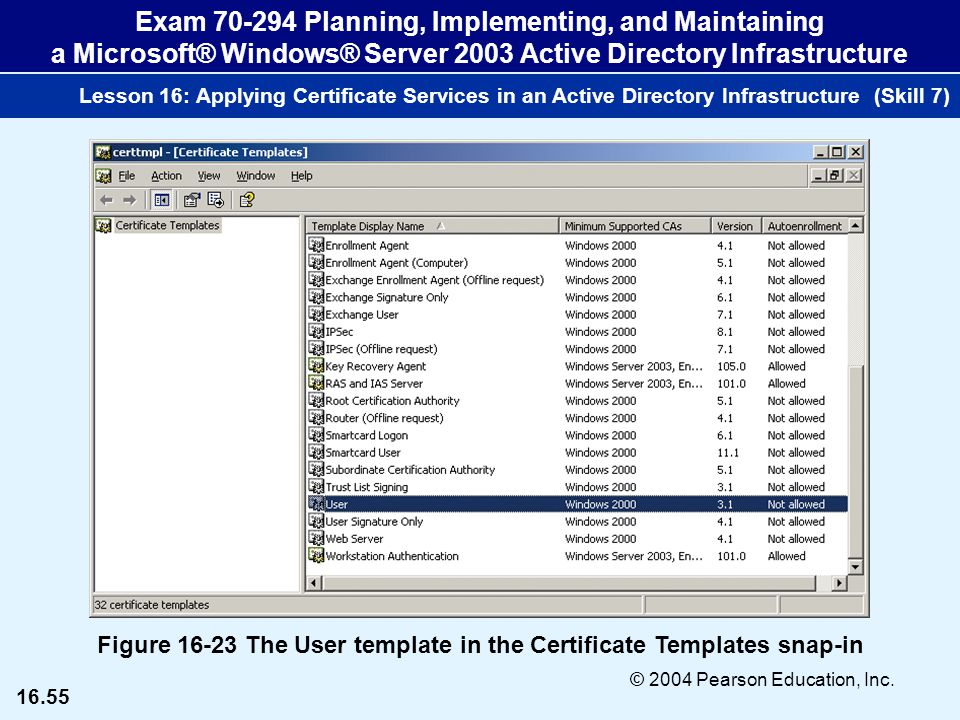Click the Subordinate Certification Authority template icon
This screenshot has height=720, width=960.
coord(316,470)
